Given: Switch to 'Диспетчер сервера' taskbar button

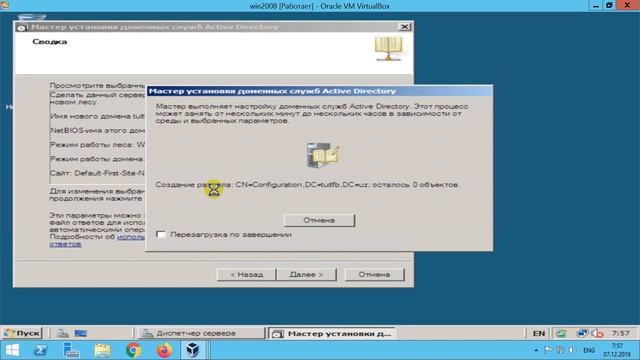Looking at the screenshot, I should tap(202, 333).
